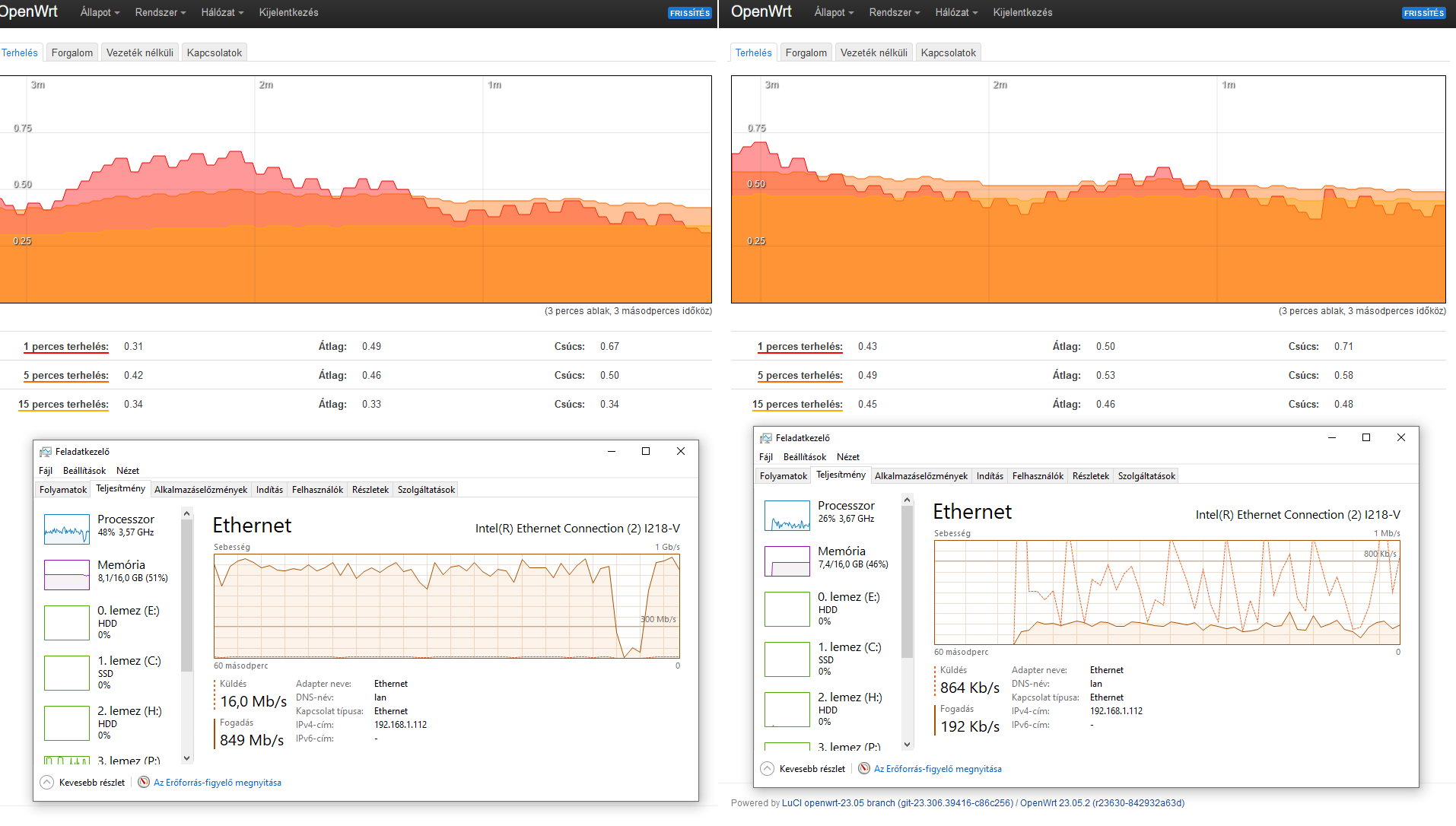1456x826 pixels.
Task: Click Kijelentkezés in left OpenWrt page
Action: point(288,12)
